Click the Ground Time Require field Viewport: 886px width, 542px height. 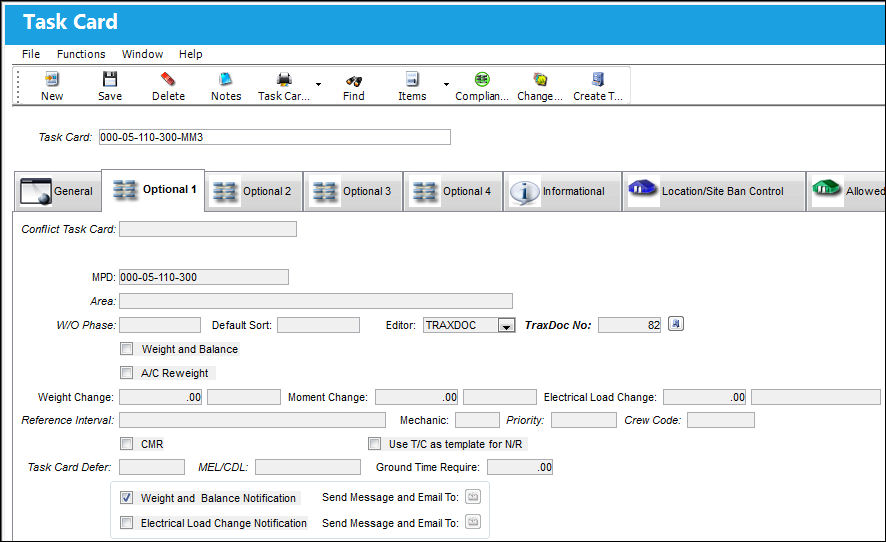520,467
